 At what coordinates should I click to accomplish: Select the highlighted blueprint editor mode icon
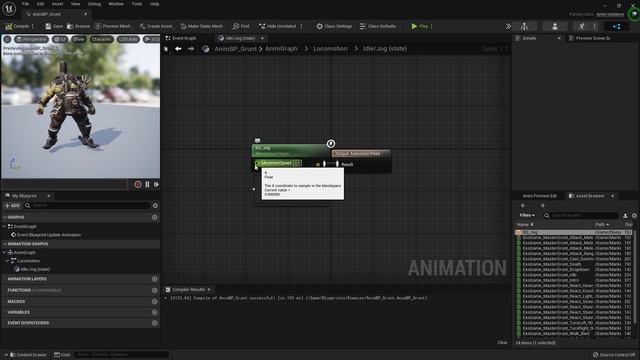click(x=617, y=27)
